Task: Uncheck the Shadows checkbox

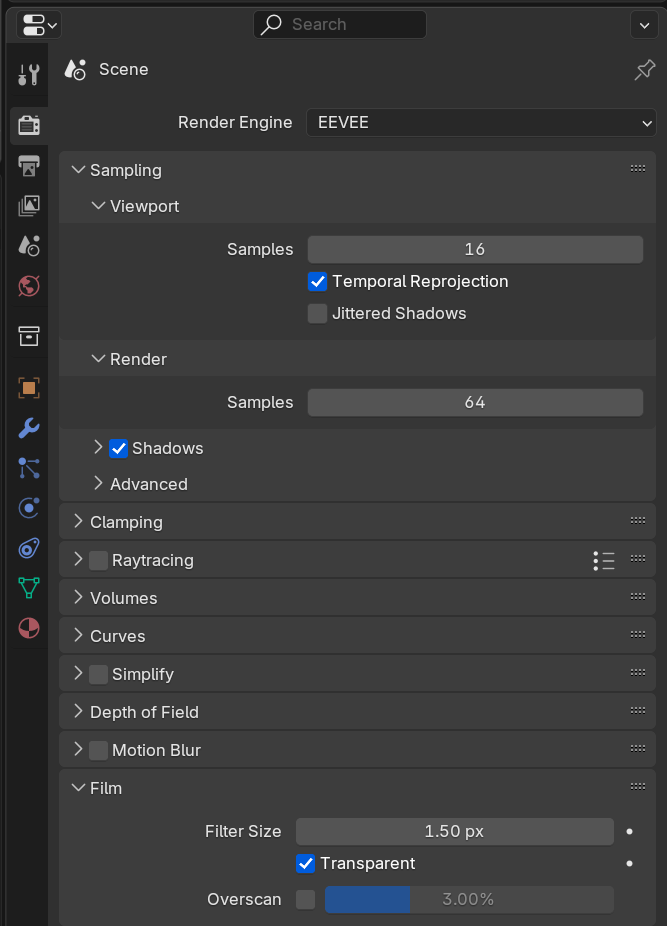Action: tap(118, 449)
